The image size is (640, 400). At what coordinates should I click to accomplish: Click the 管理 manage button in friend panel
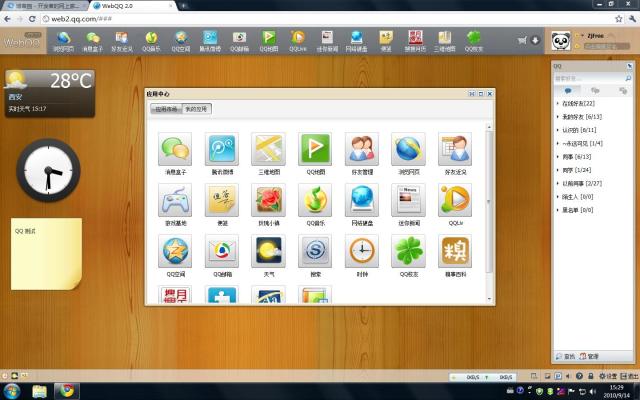pos(589,357)
